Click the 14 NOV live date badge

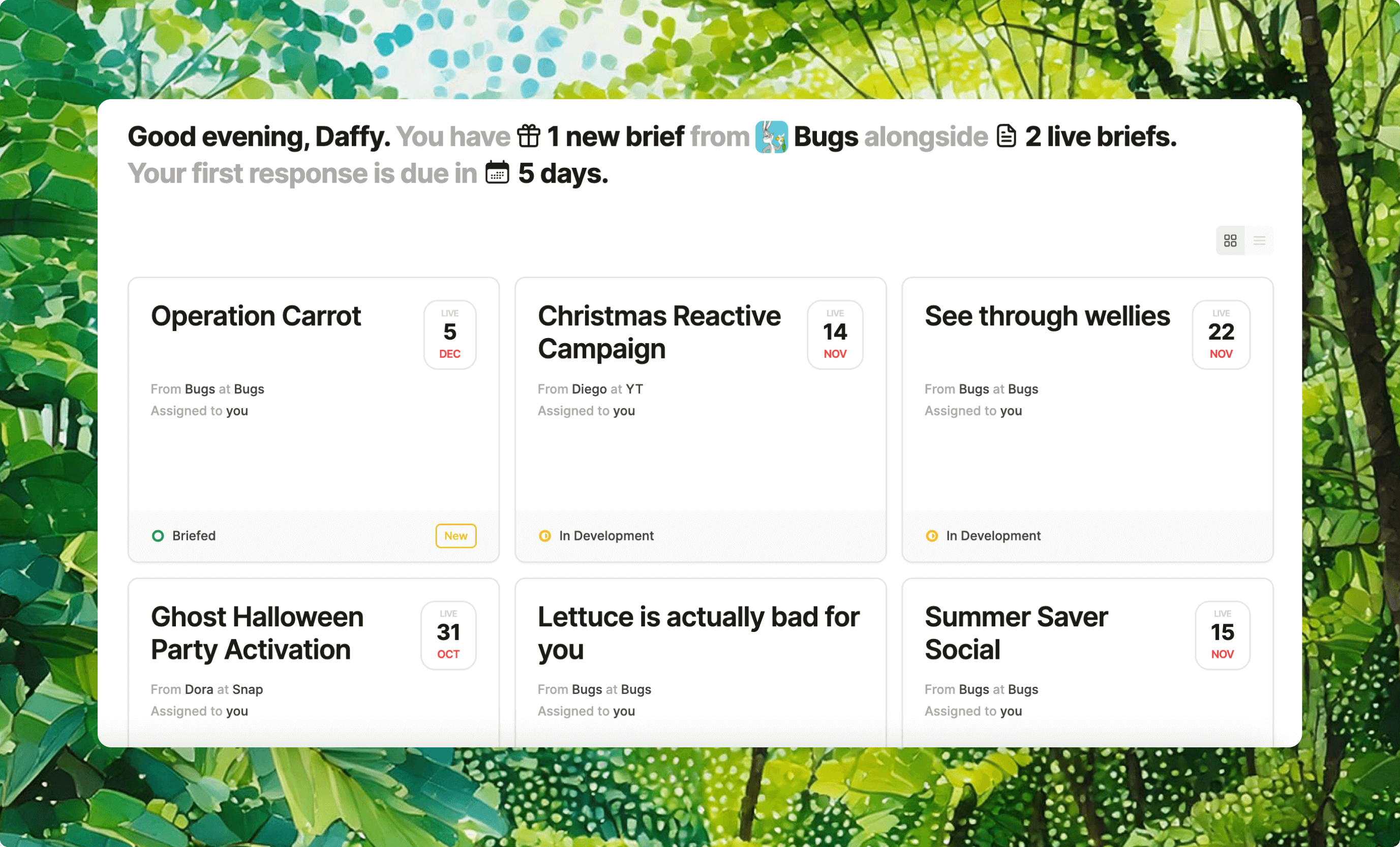pos(835,335)
